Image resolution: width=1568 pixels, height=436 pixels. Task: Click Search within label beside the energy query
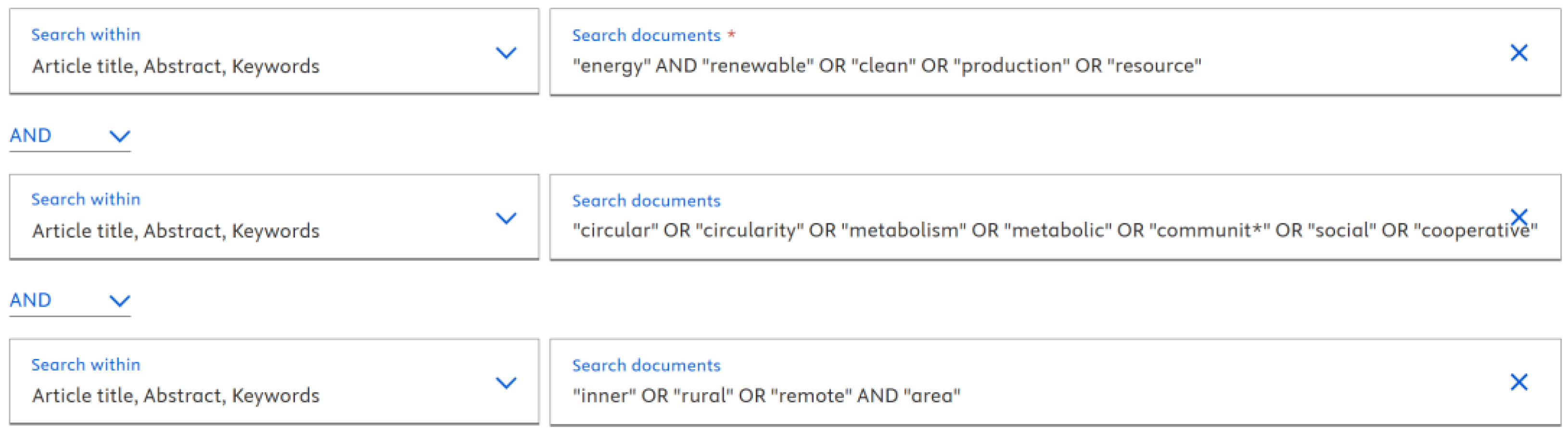86,35
